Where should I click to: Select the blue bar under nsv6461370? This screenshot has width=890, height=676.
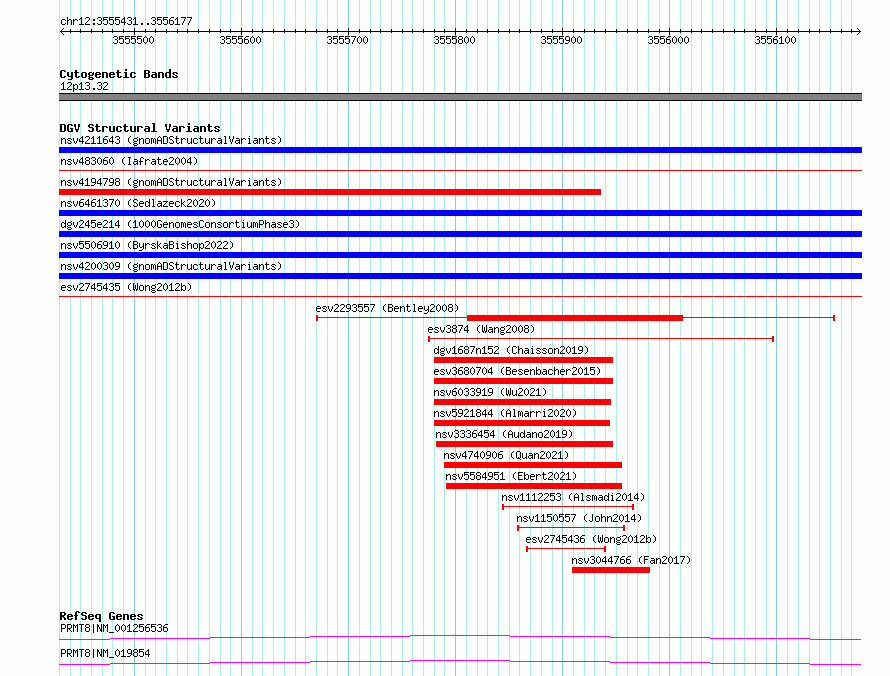[460, 213]
